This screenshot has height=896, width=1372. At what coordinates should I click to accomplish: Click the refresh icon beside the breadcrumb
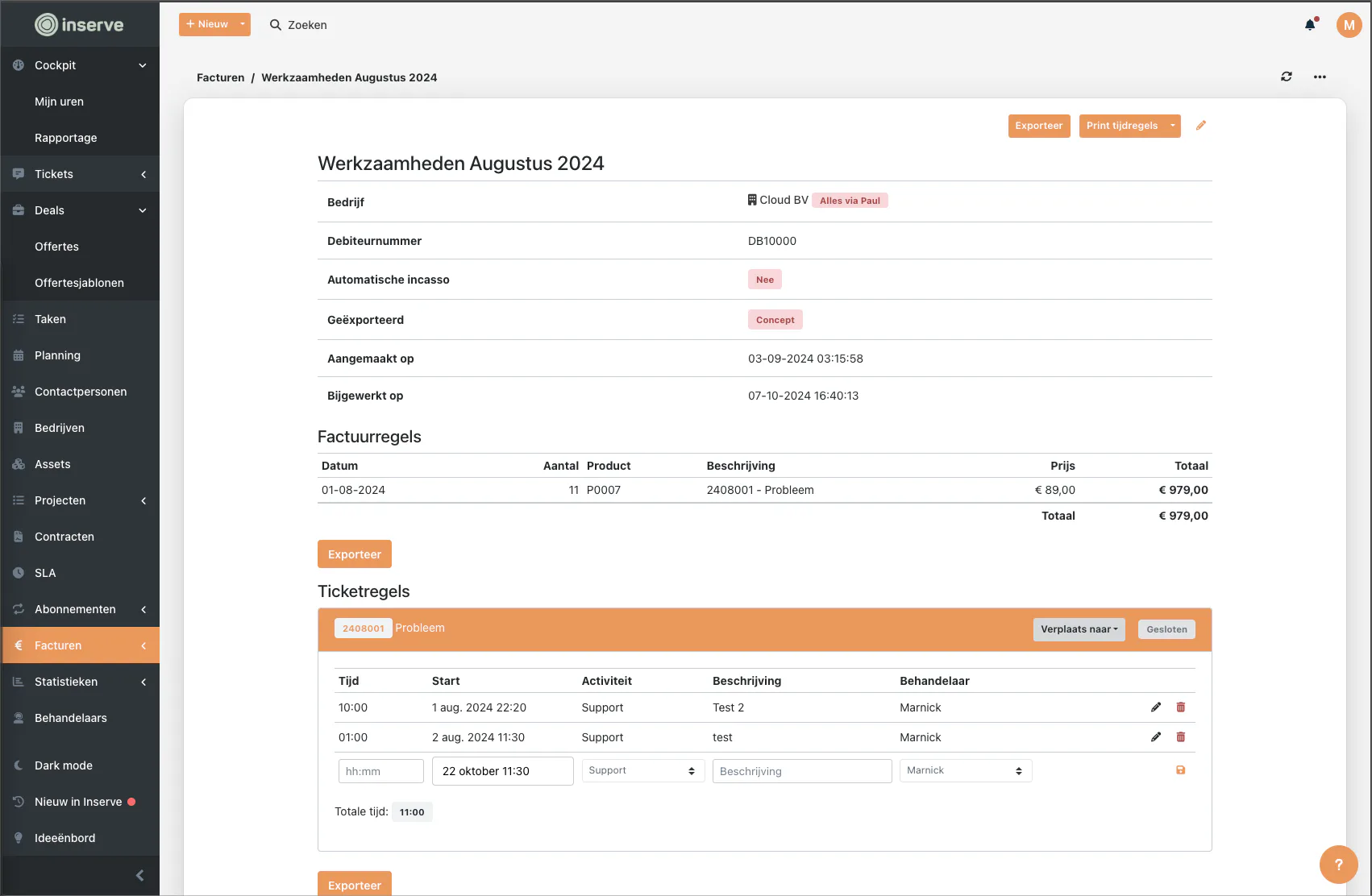[1287, 77]
